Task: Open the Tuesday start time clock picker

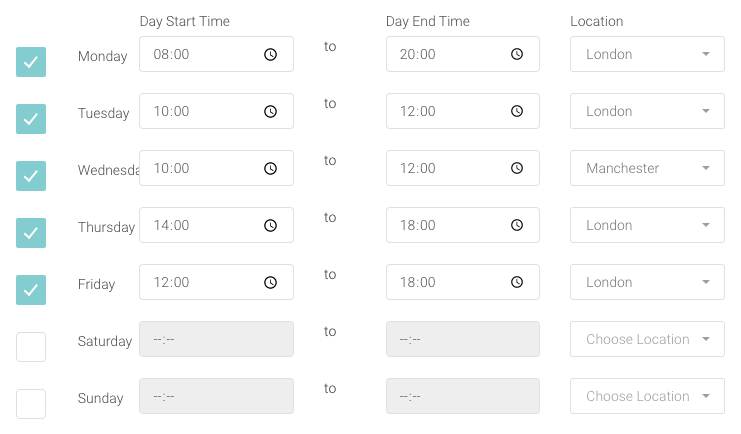Action: pos(270,112)
